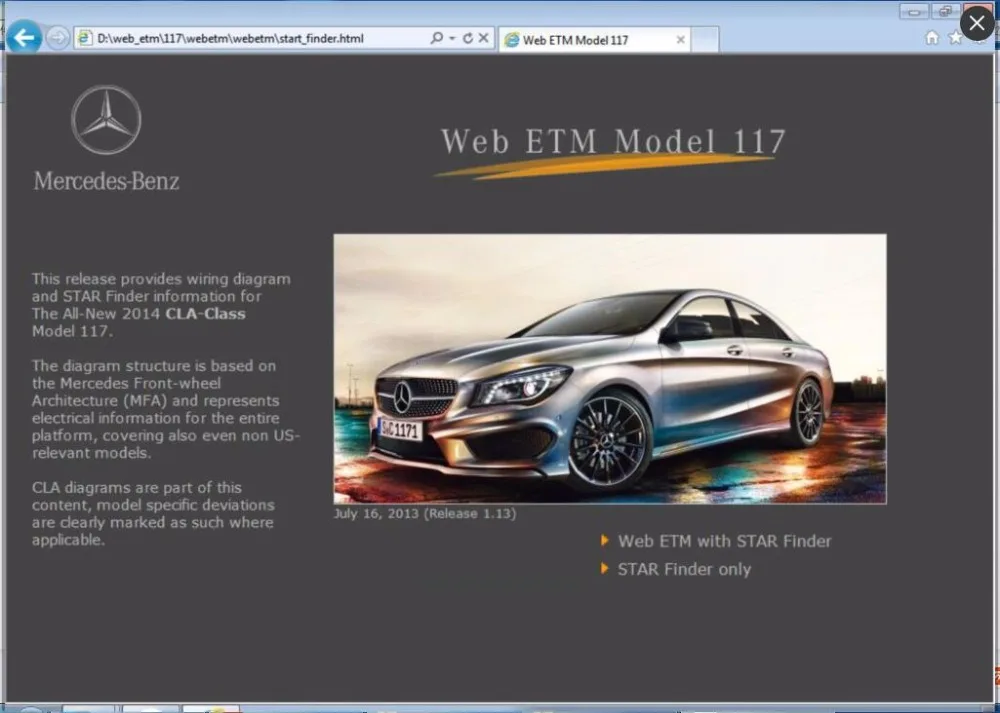Select the Web ETM Model 117 tab
This screenshot has height=713, width=1000.
click(x=594, y=40)
